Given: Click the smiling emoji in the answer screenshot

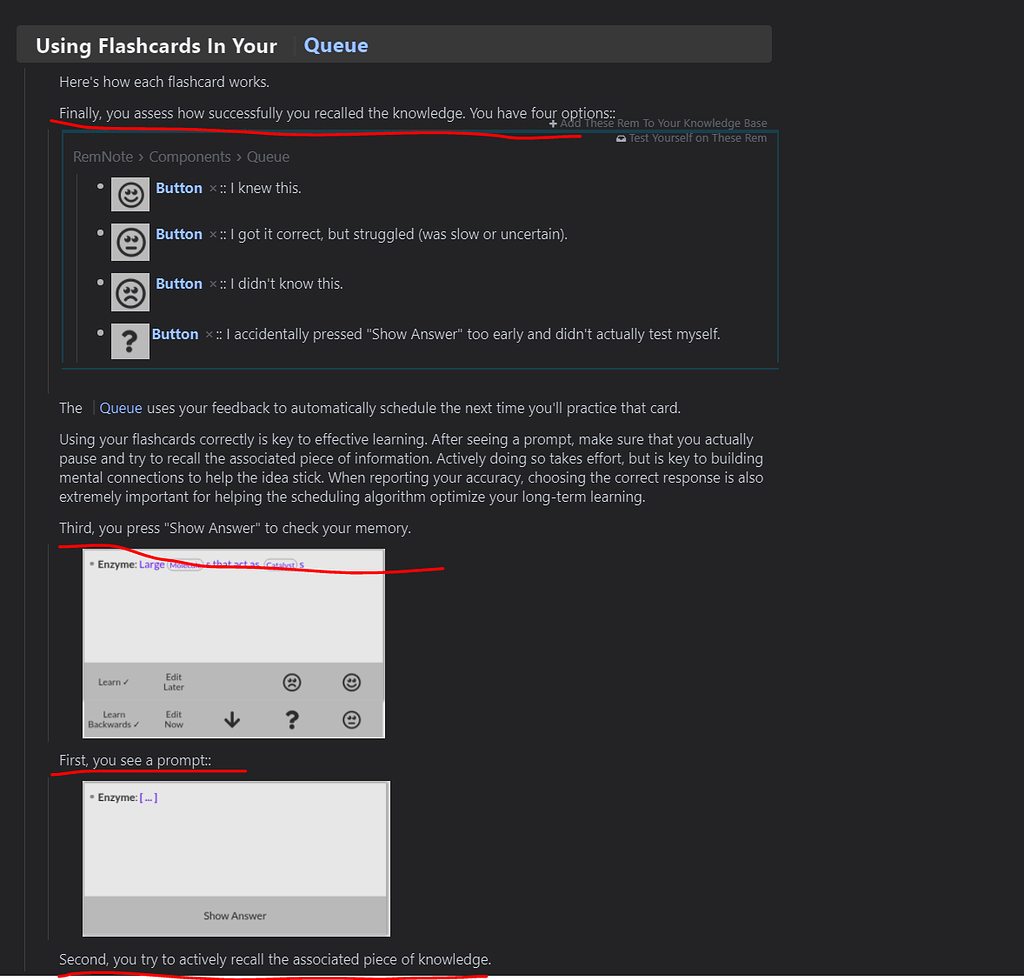Looking at the screenshot, I should [x=351, y=682].
